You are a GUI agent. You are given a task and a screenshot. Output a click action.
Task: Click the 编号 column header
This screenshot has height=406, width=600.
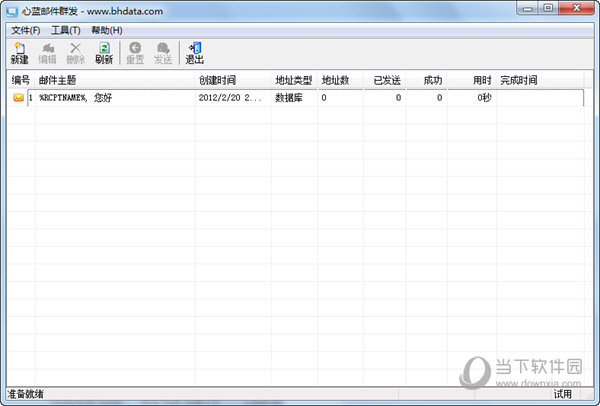pyautogui.click(x=21, y=80)
